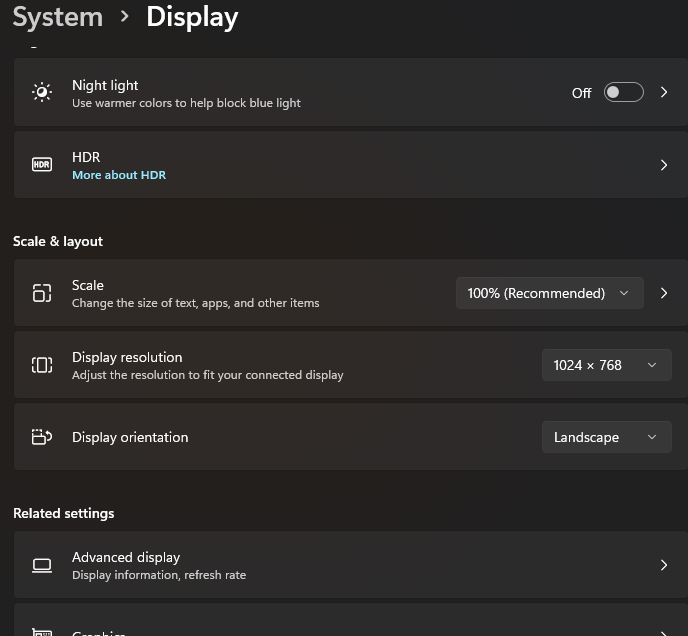Screen dimensions: 688x636
Task: Click the Night light sun icon
Action: pos(42,93)
